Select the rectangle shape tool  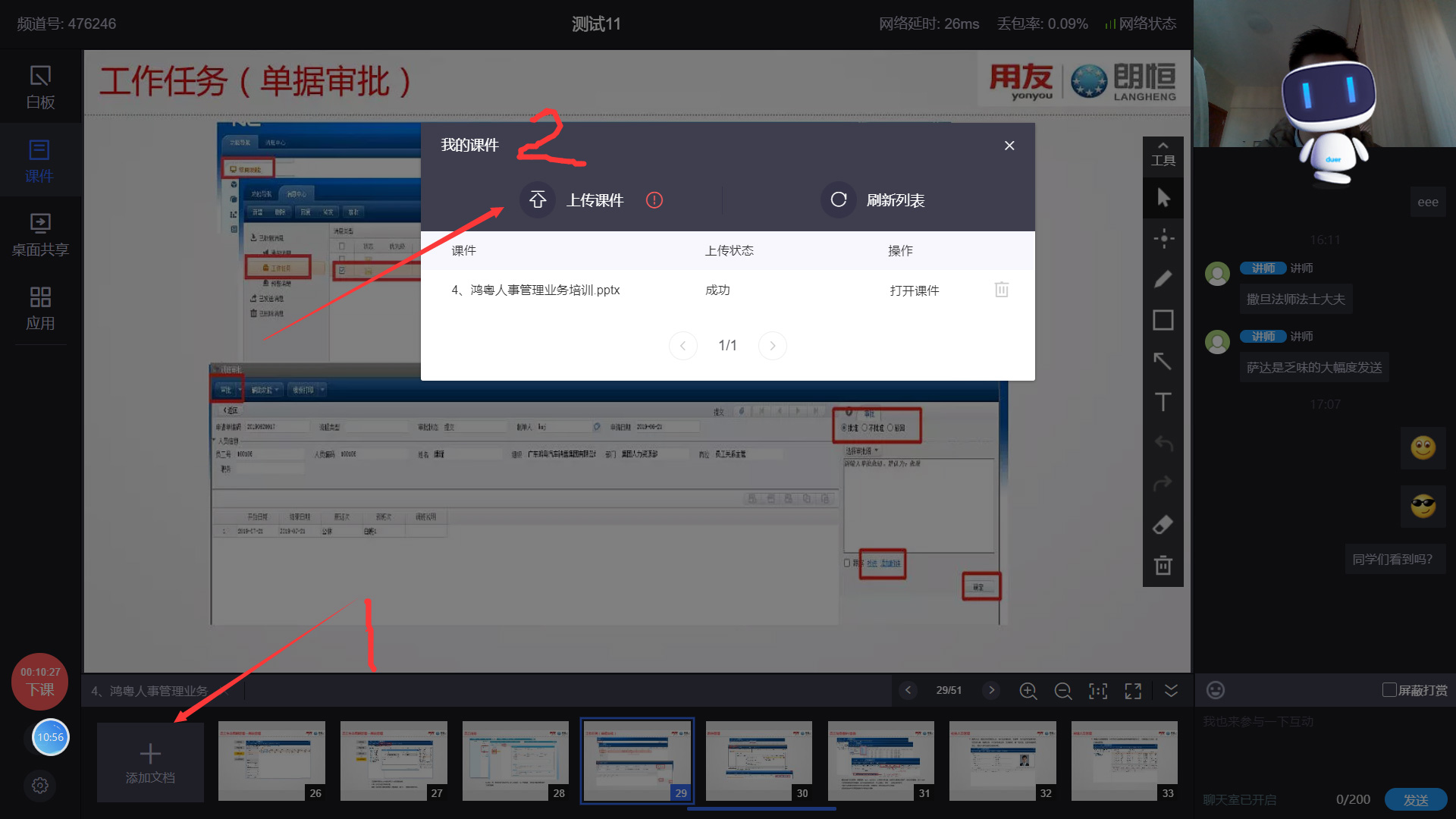(x=1163, y=320)
